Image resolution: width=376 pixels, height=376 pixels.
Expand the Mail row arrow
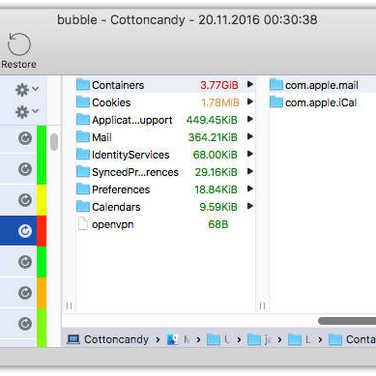click(x=250, y=136)
